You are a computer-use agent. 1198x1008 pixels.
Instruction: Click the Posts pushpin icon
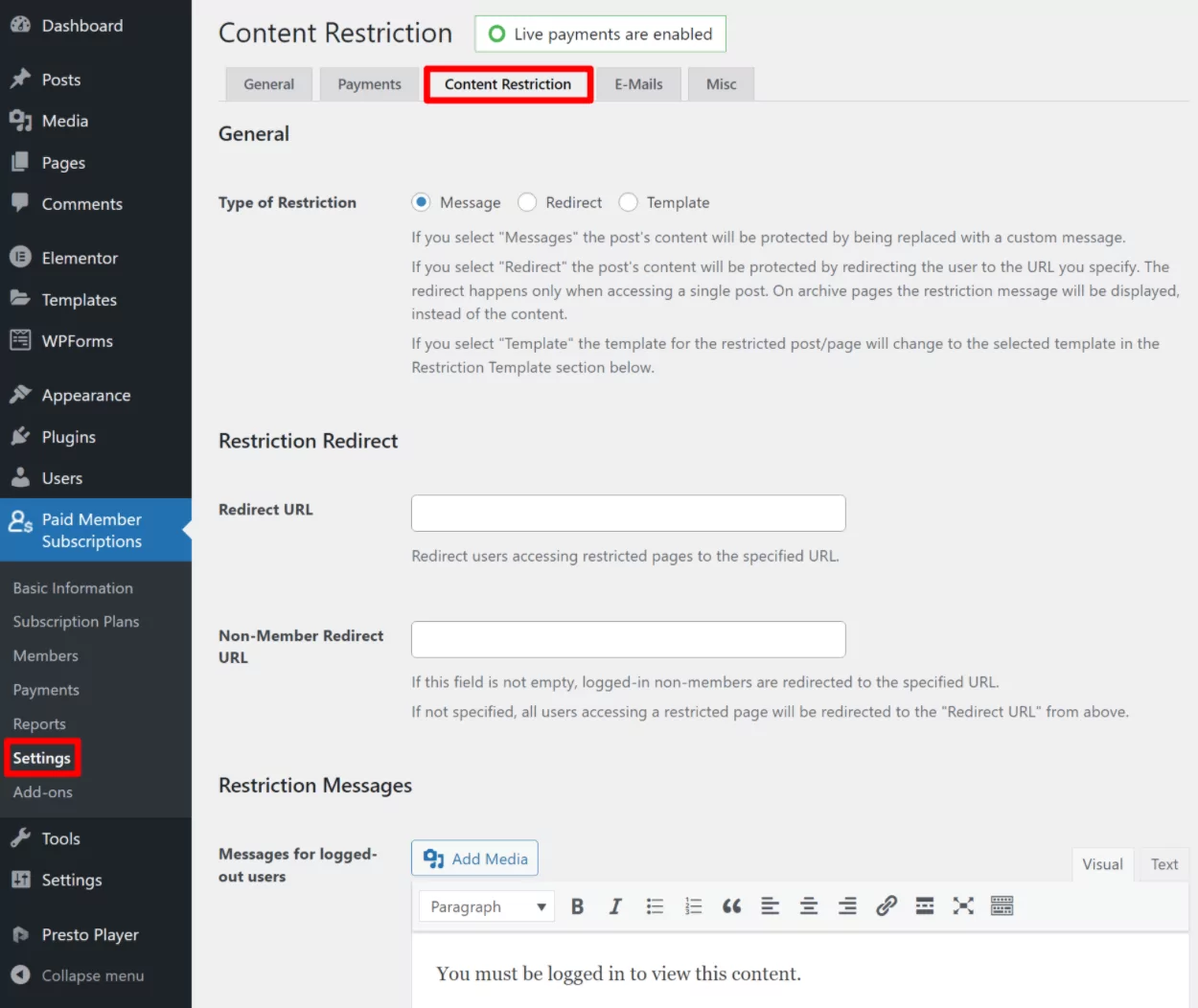tap(20, 80)
